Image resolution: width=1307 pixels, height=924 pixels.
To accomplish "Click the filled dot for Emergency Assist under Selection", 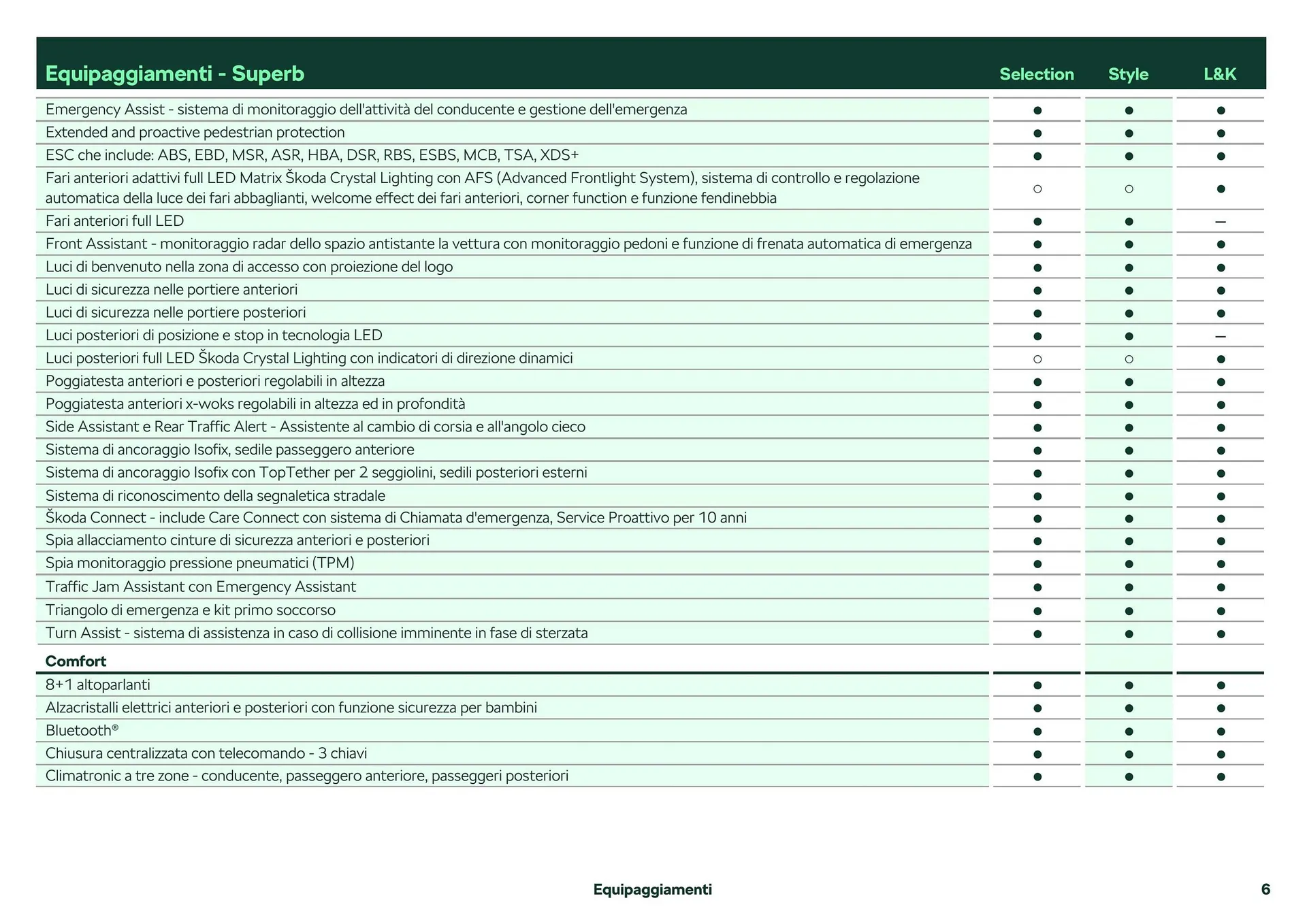I will click(1037, 109).
